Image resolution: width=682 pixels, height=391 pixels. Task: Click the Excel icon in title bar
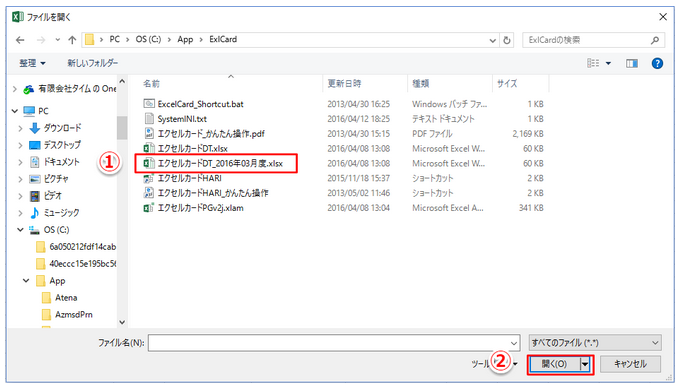[18, 17]
